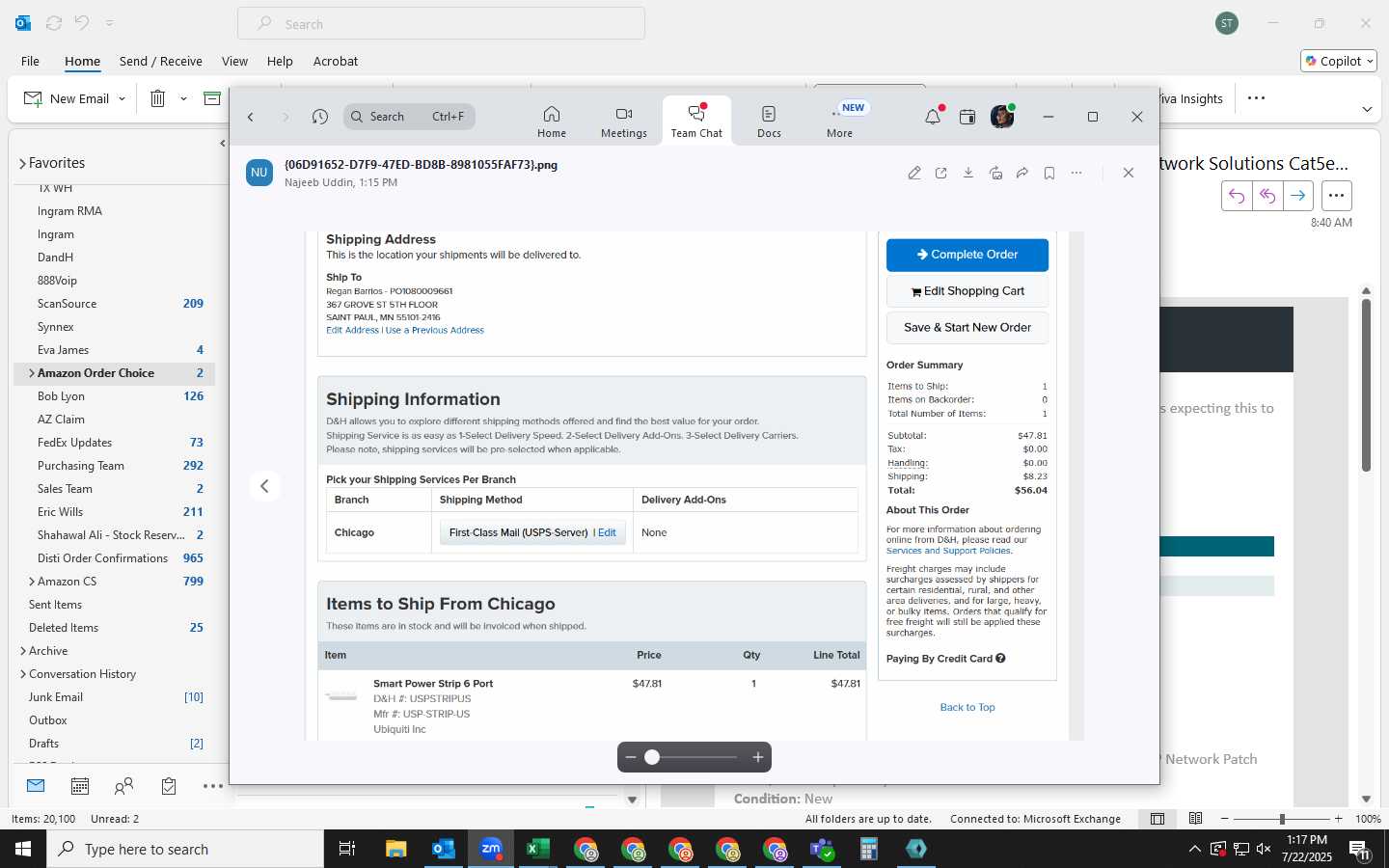This screenshot has height=868, width=1389.
Task: Click Zoom history clock icon
Action: tap(320, 117)
